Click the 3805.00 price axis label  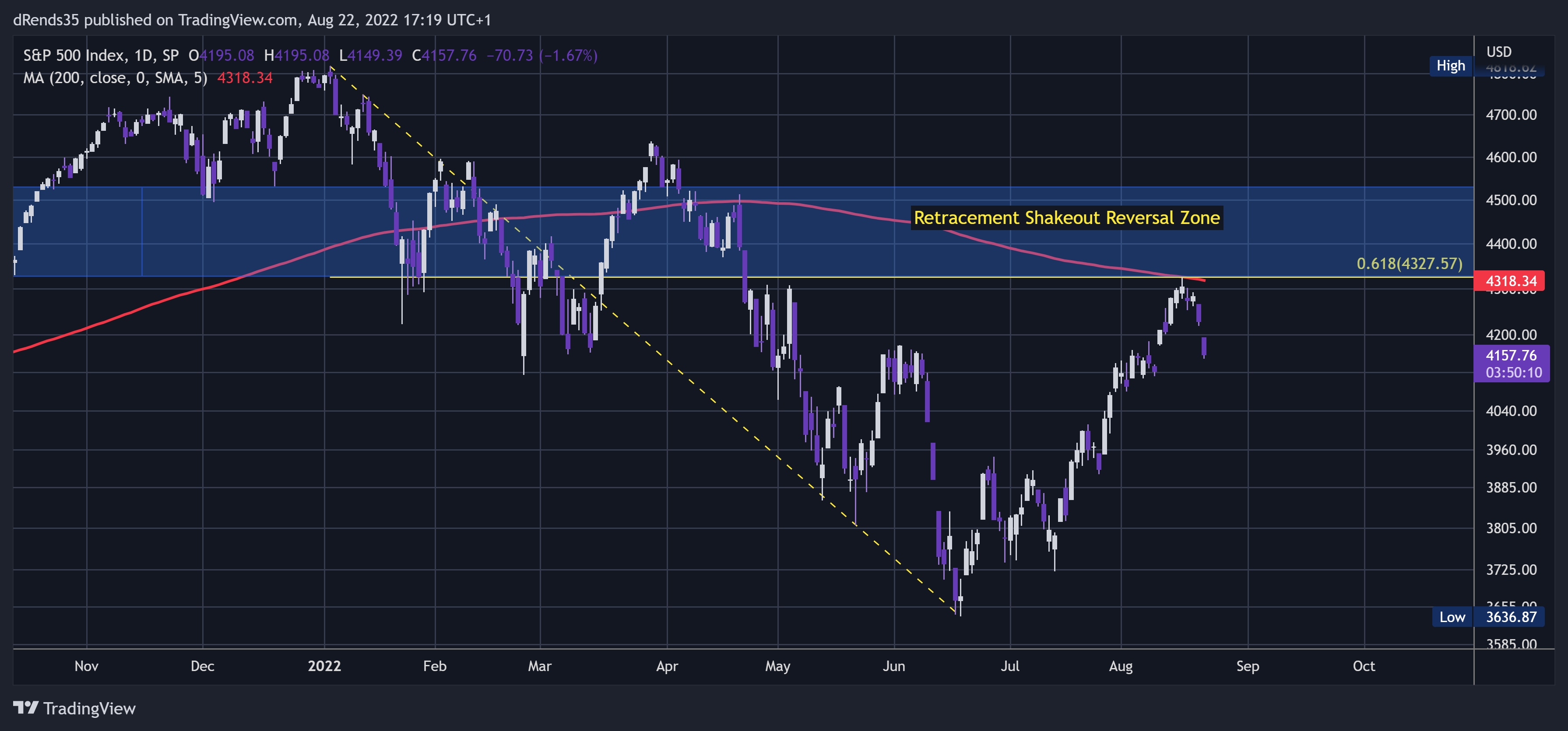point(1511,528)
